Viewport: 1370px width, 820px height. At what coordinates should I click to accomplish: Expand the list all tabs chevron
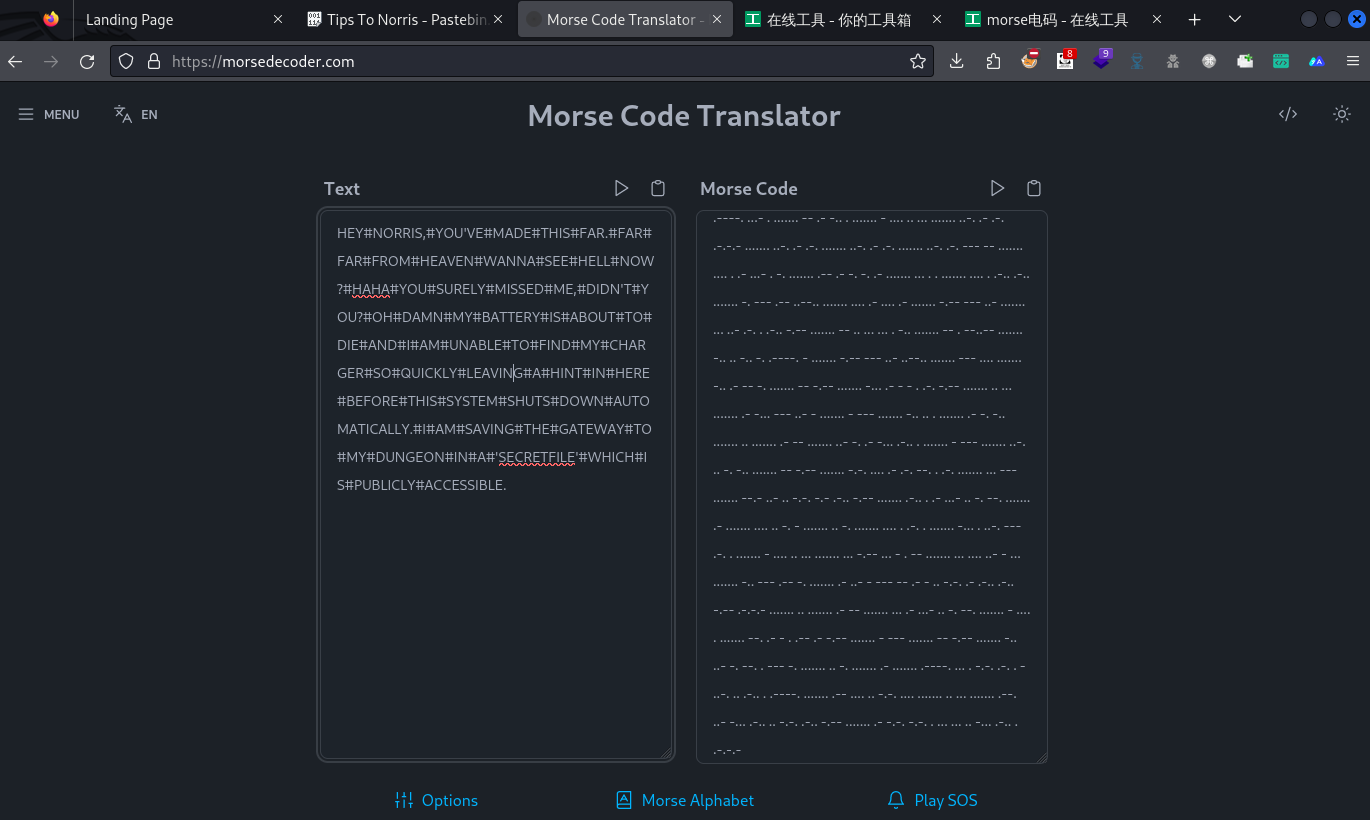pyautogui.click(x=1235, y=20)
